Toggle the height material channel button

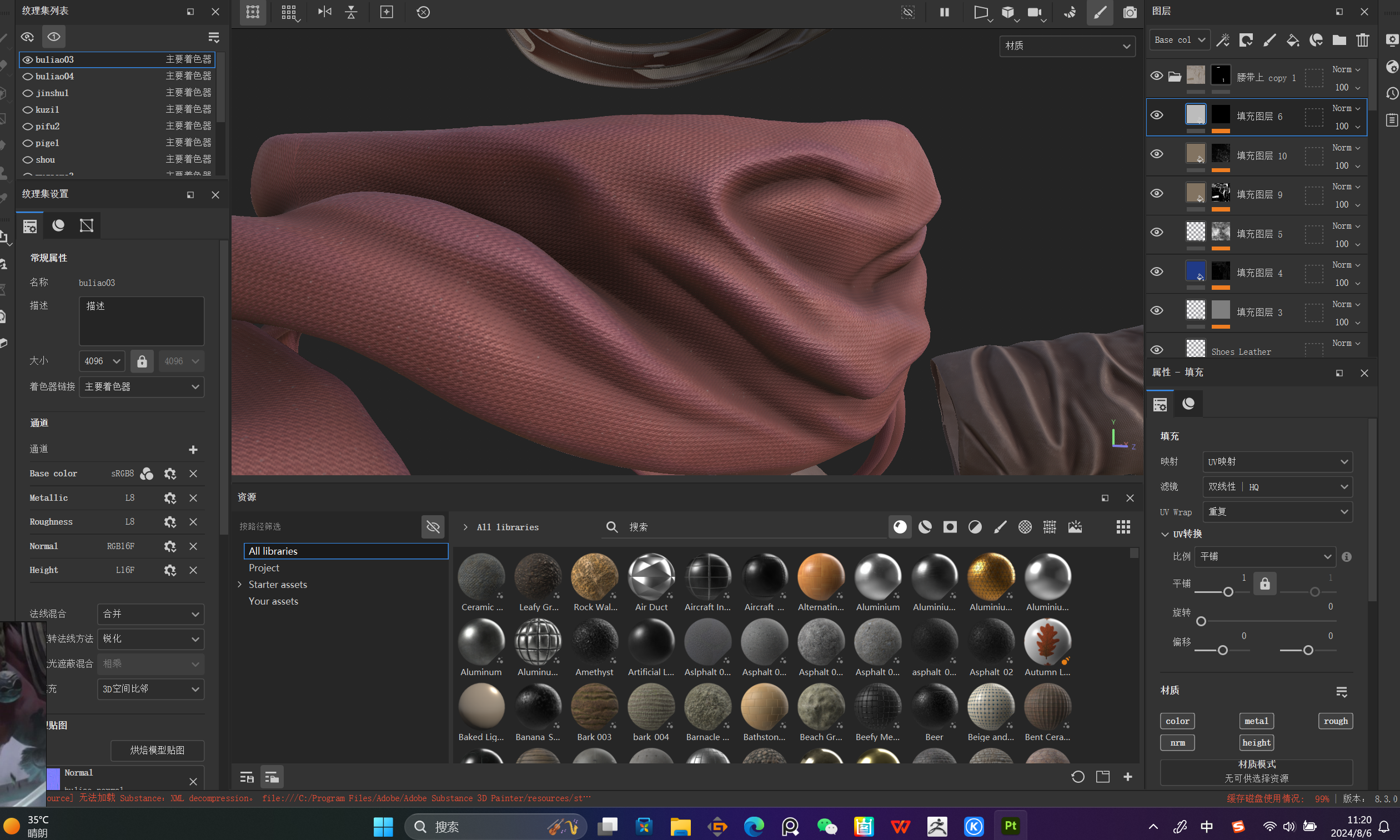click(x=1256, y=742)
